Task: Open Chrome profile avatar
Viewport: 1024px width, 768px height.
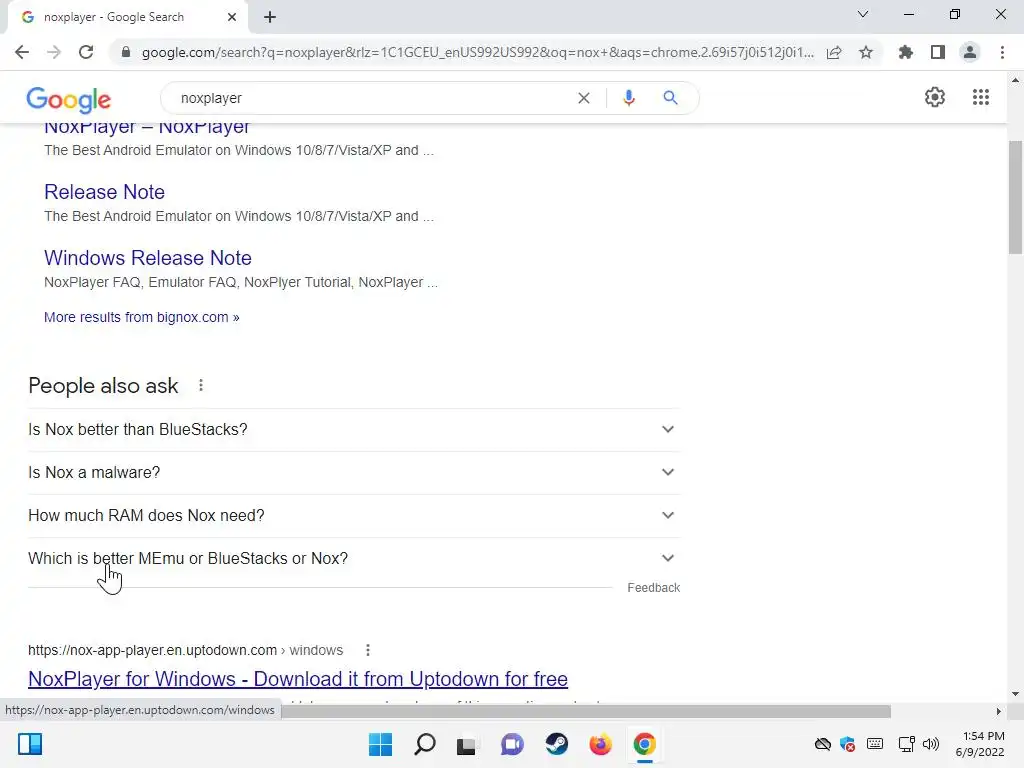Action: tap(970, 52)
